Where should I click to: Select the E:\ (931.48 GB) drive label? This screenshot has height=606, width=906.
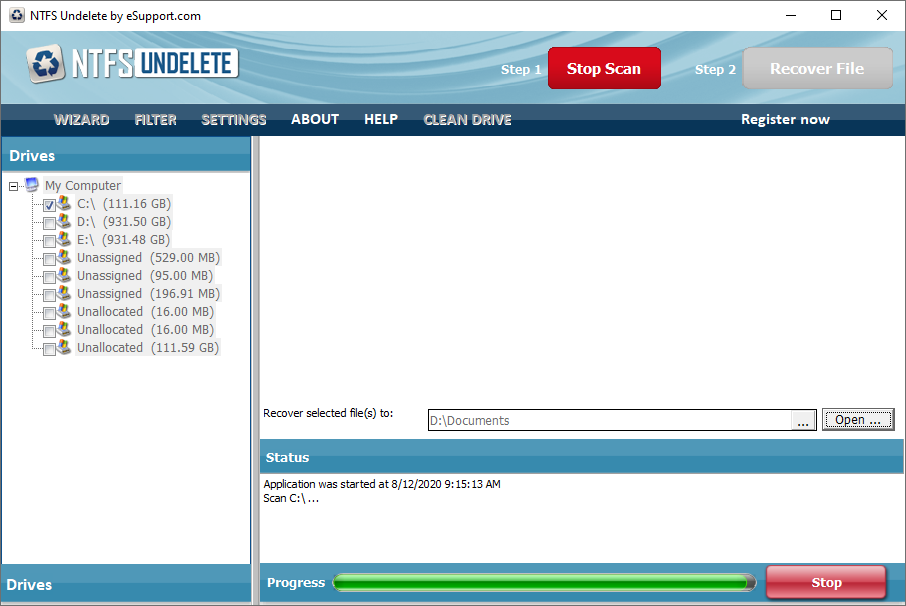(124, 239)
